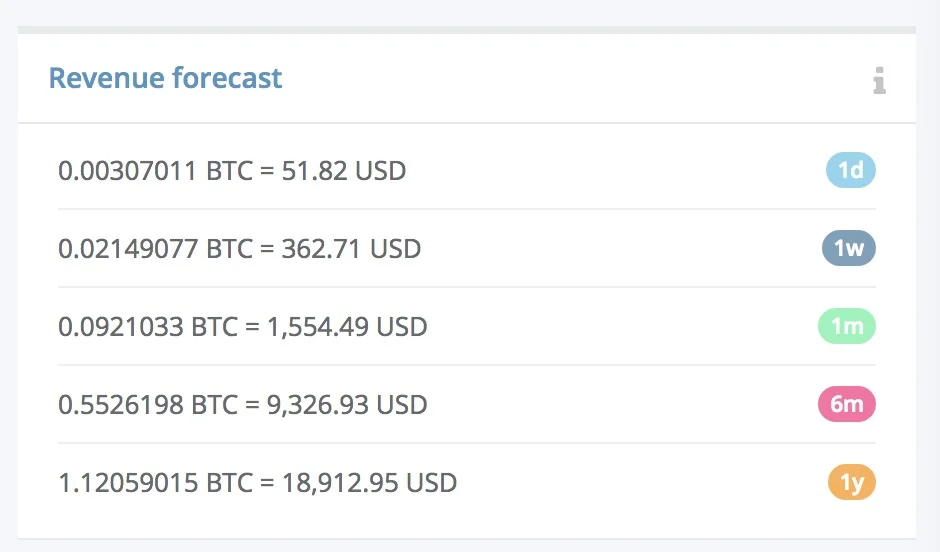Click the Revenue forecast panel title
940x552 pixels.
tap(165, 78)
